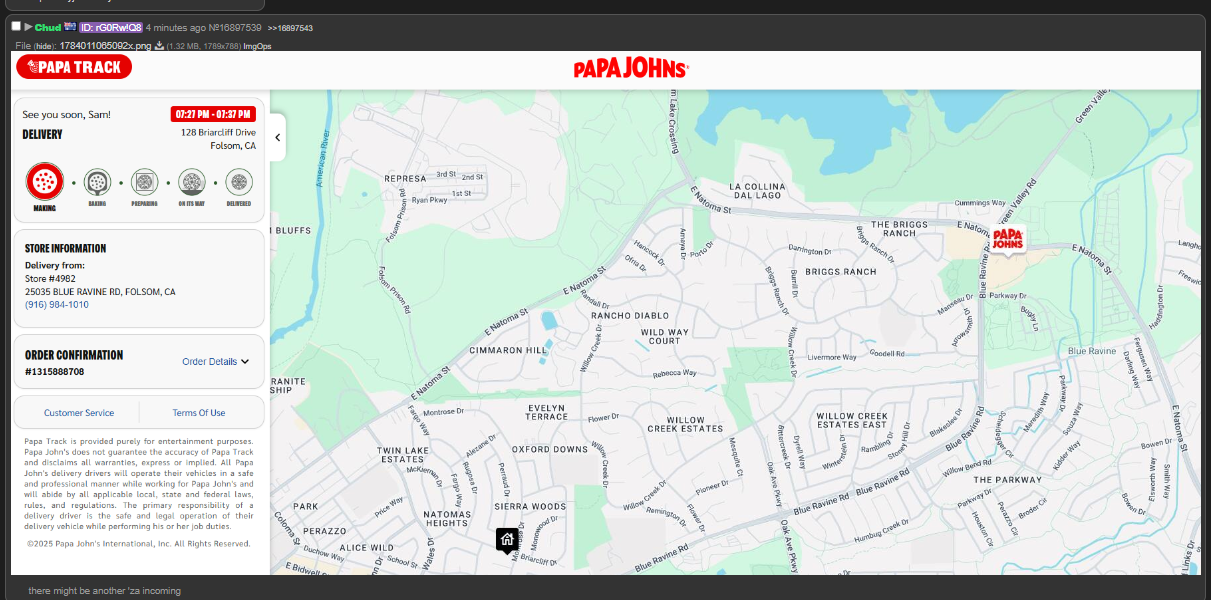Screen dimensions: 1211x600
Task: Click the Delivered status icon
Action: coord(239,182)
